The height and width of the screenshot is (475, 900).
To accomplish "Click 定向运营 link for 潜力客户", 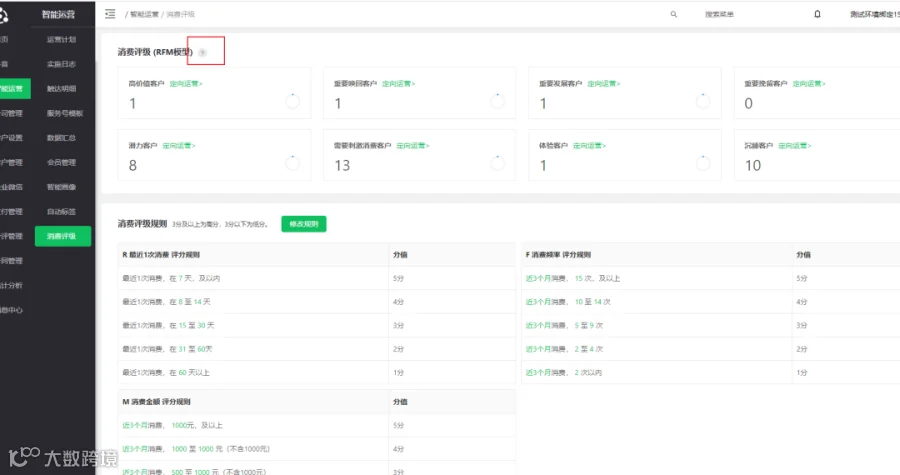I will 179,146.
